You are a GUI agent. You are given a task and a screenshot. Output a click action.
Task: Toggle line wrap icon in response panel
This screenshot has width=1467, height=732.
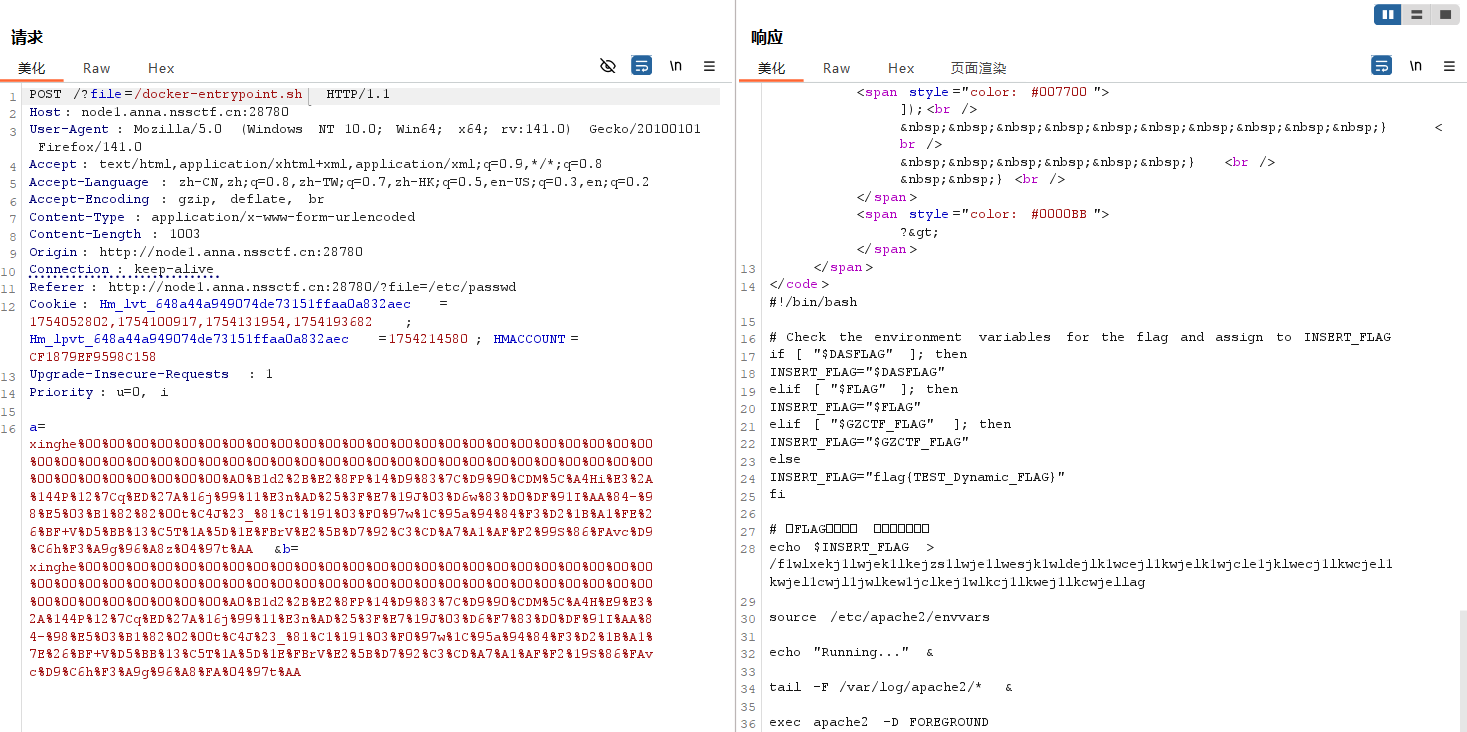(x=1382, y=66)
